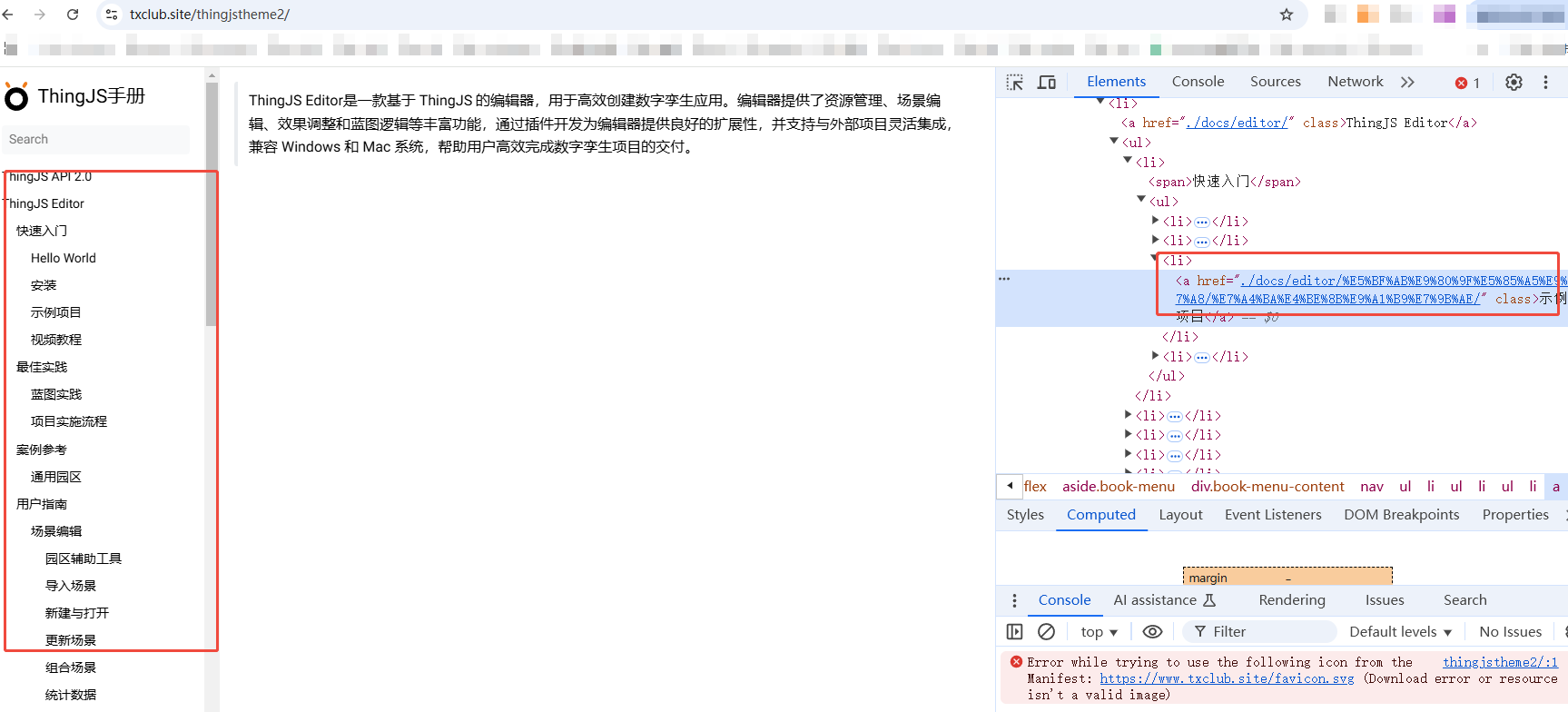Open the Search drawer tab
The image size is (1568, 712).
(1464, 600)
